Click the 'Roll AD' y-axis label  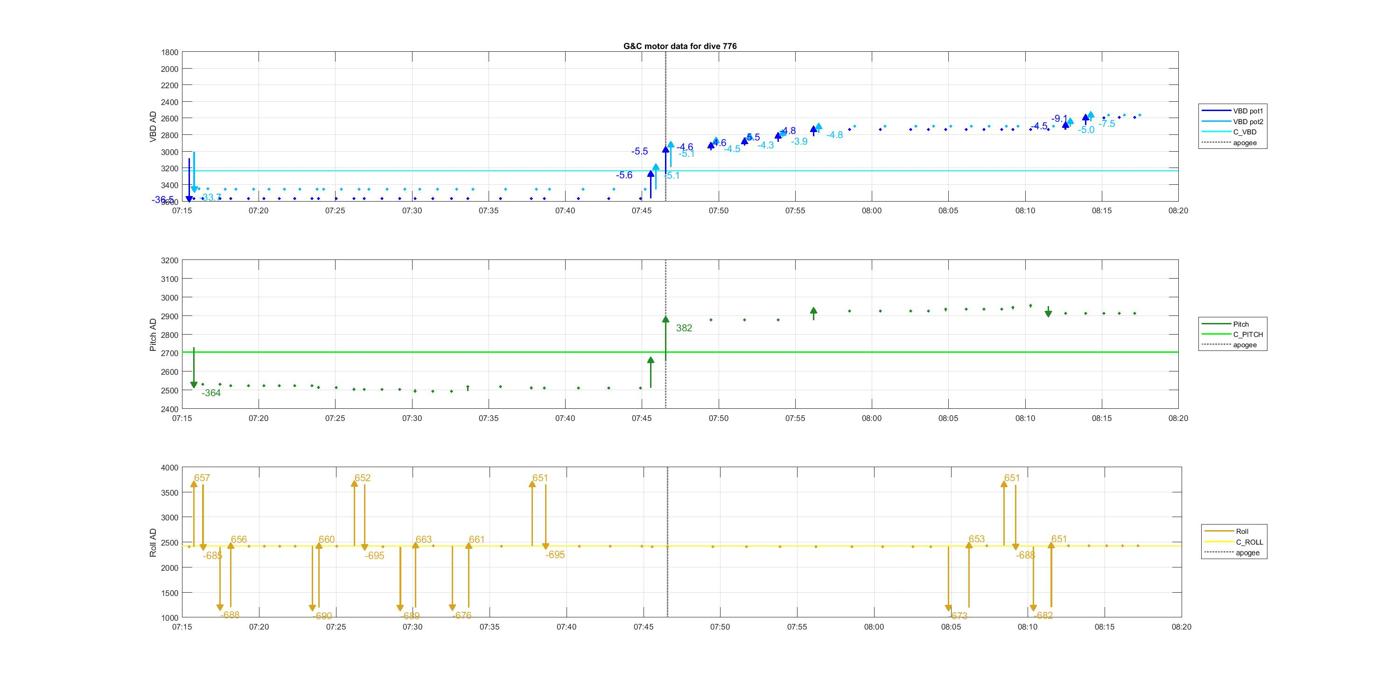pos(154,542)
